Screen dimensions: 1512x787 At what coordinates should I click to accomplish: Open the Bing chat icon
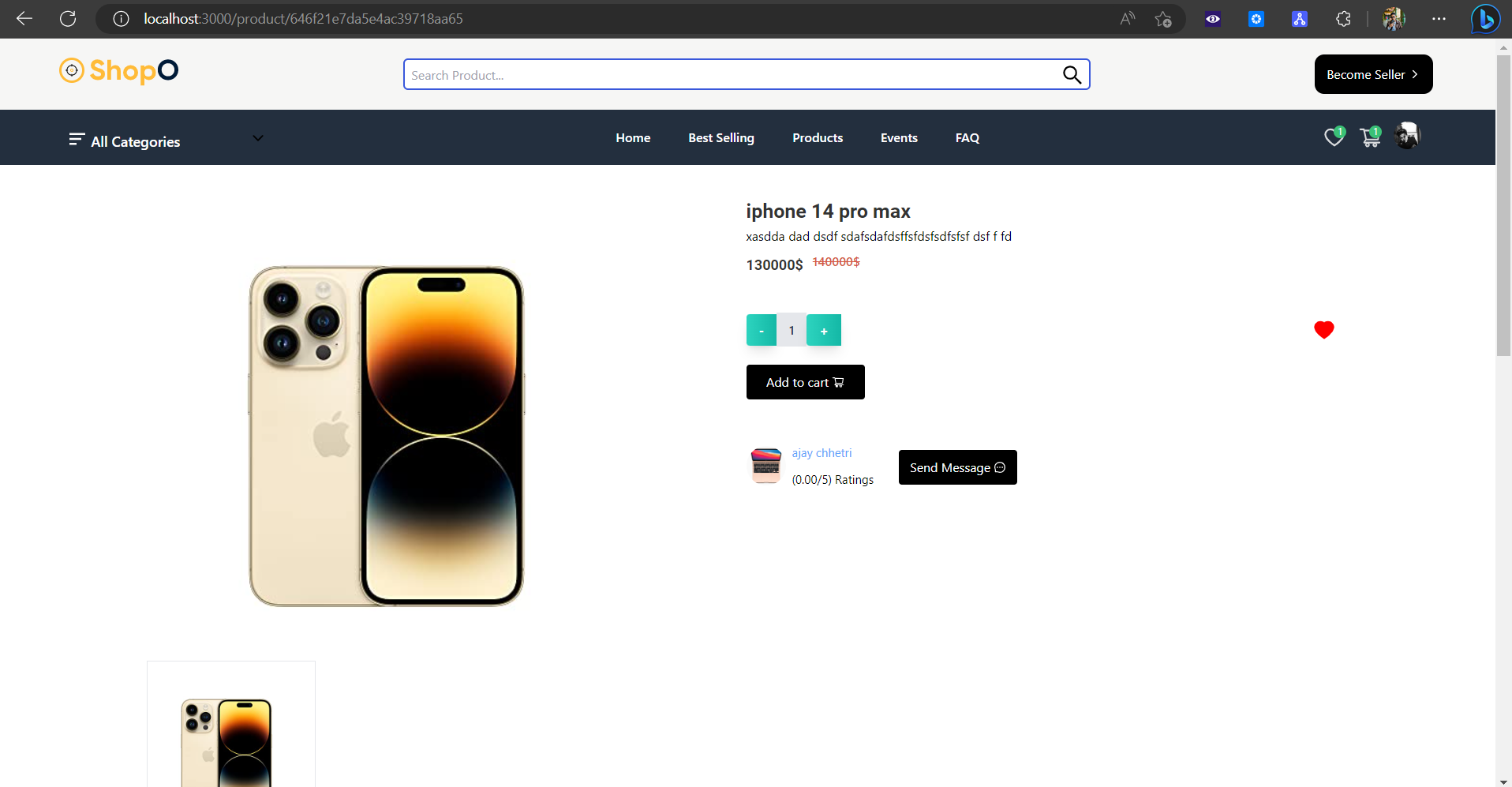pos(1485,19)
